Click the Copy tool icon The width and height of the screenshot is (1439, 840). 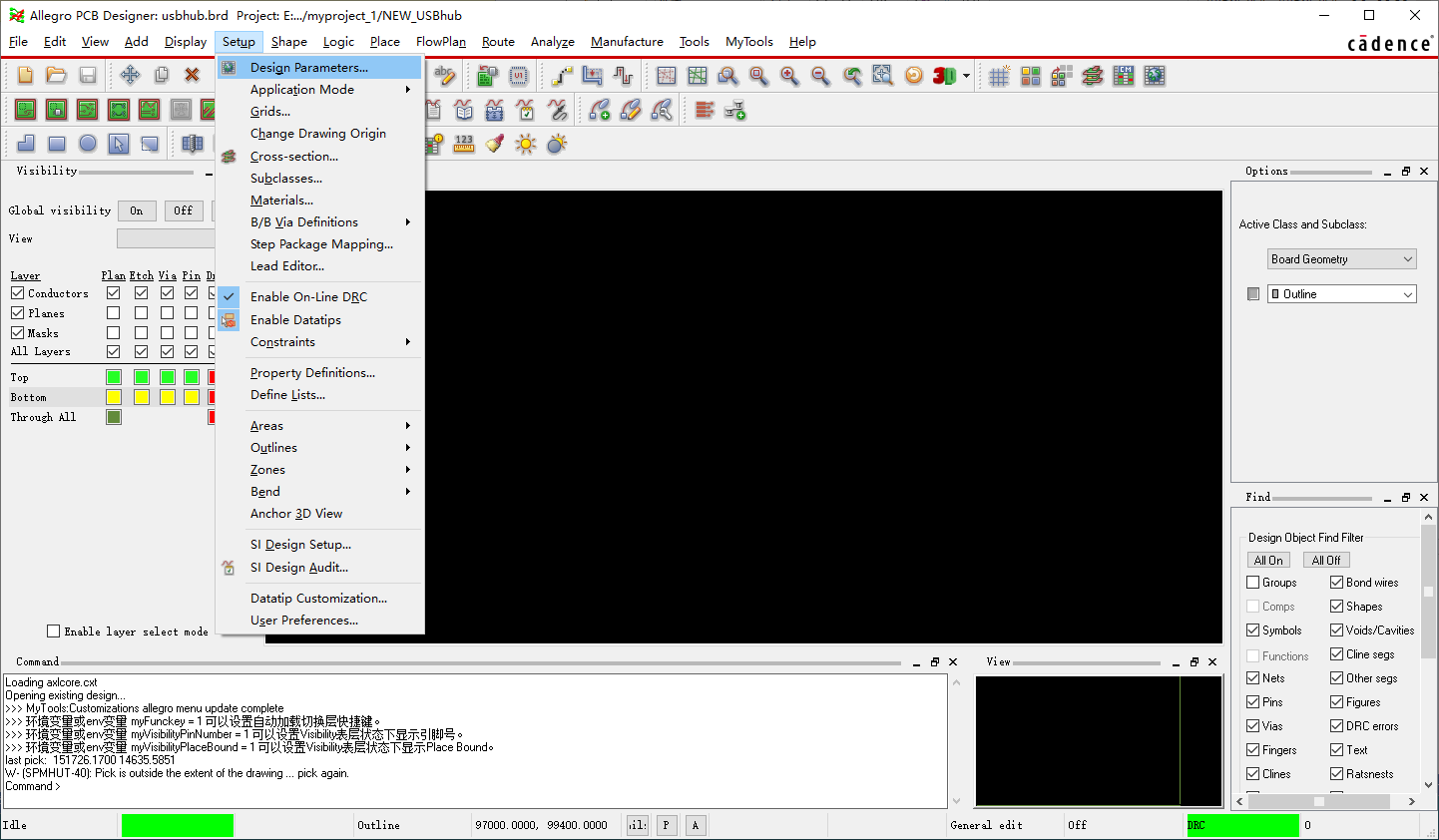coord(161,76)
